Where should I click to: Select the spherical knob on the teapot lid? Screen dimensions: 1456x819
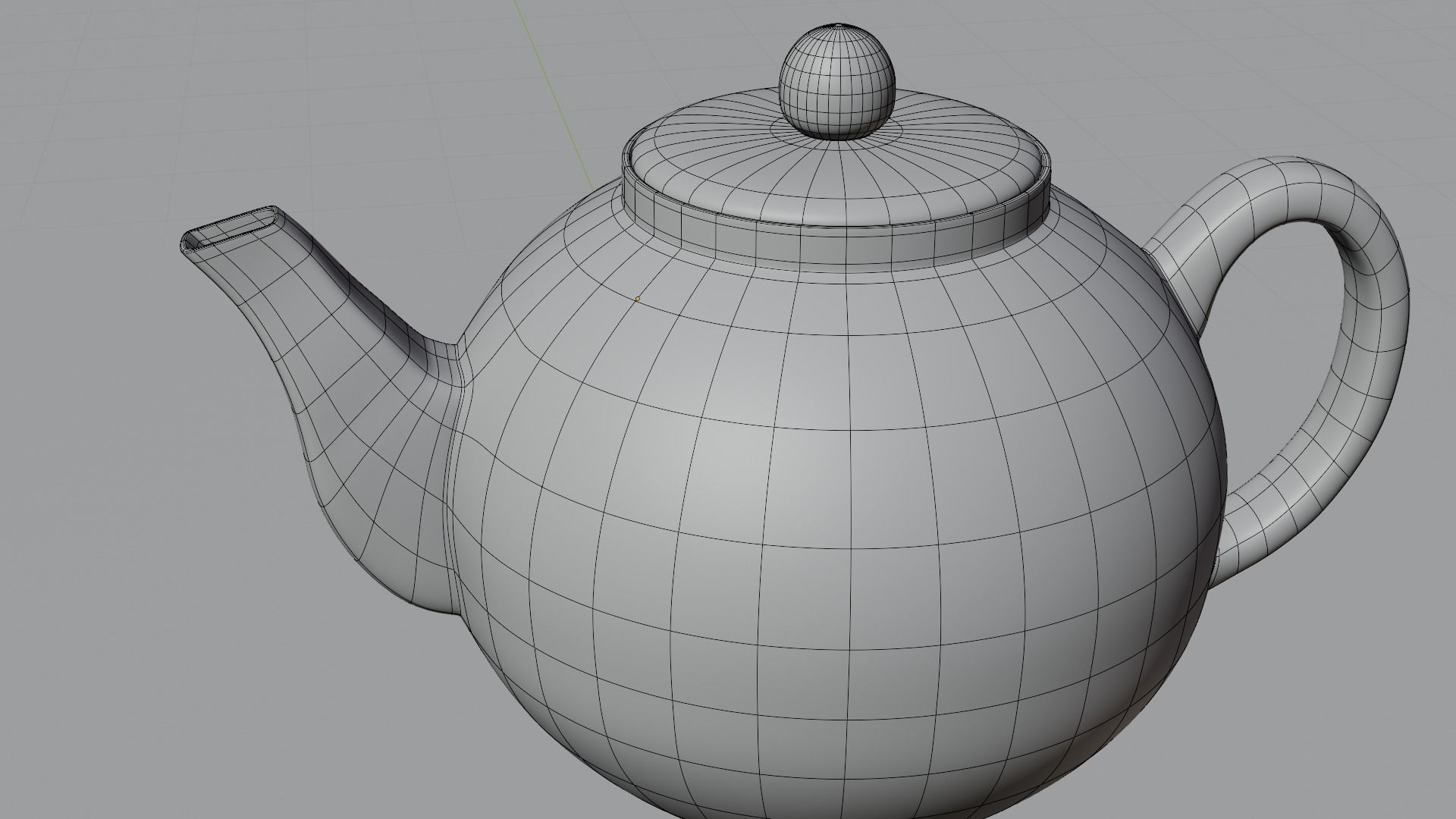837,82
